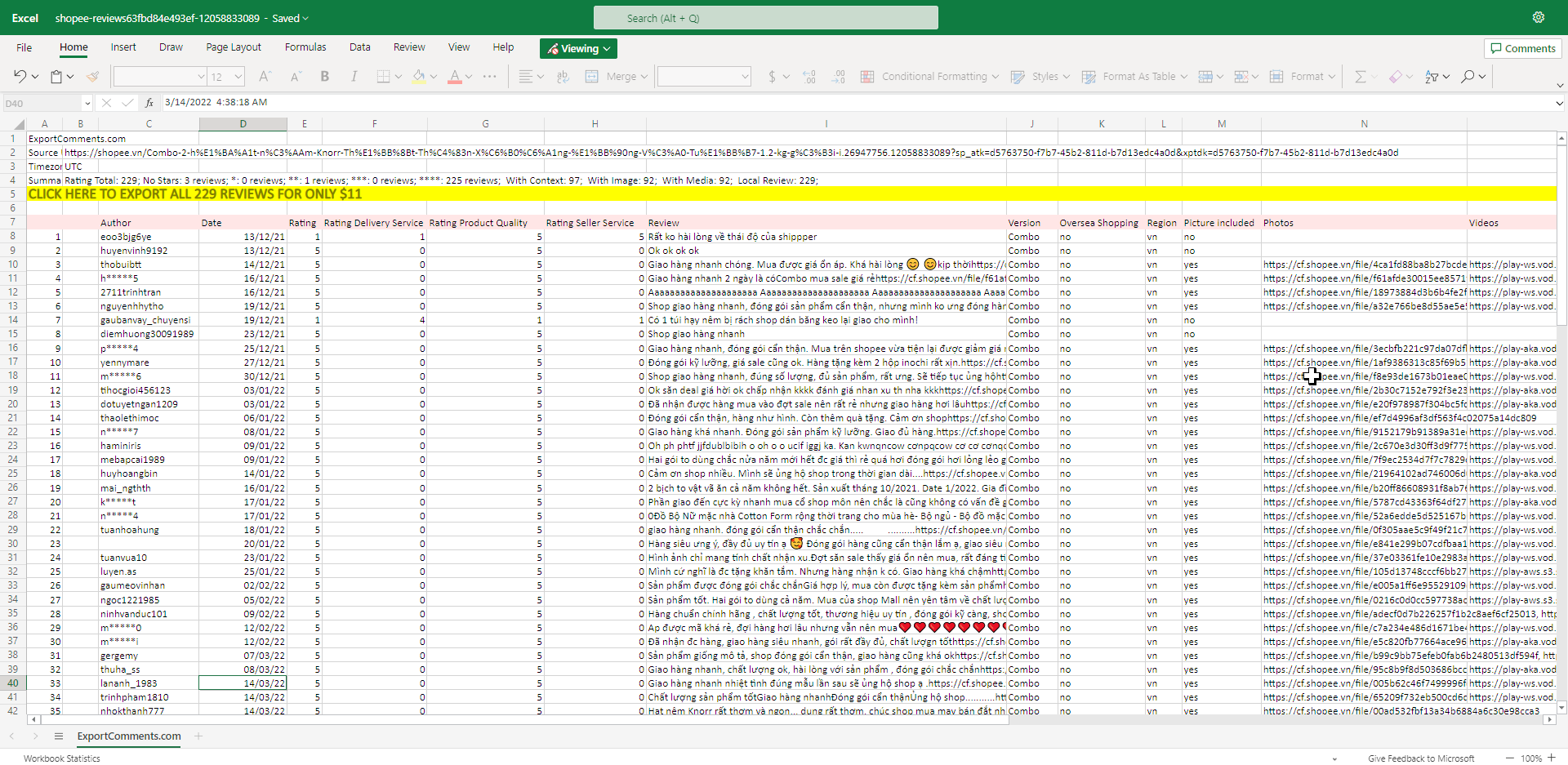Apply the yellow Fill Color

pyautogui.click(x=419, y=76)
